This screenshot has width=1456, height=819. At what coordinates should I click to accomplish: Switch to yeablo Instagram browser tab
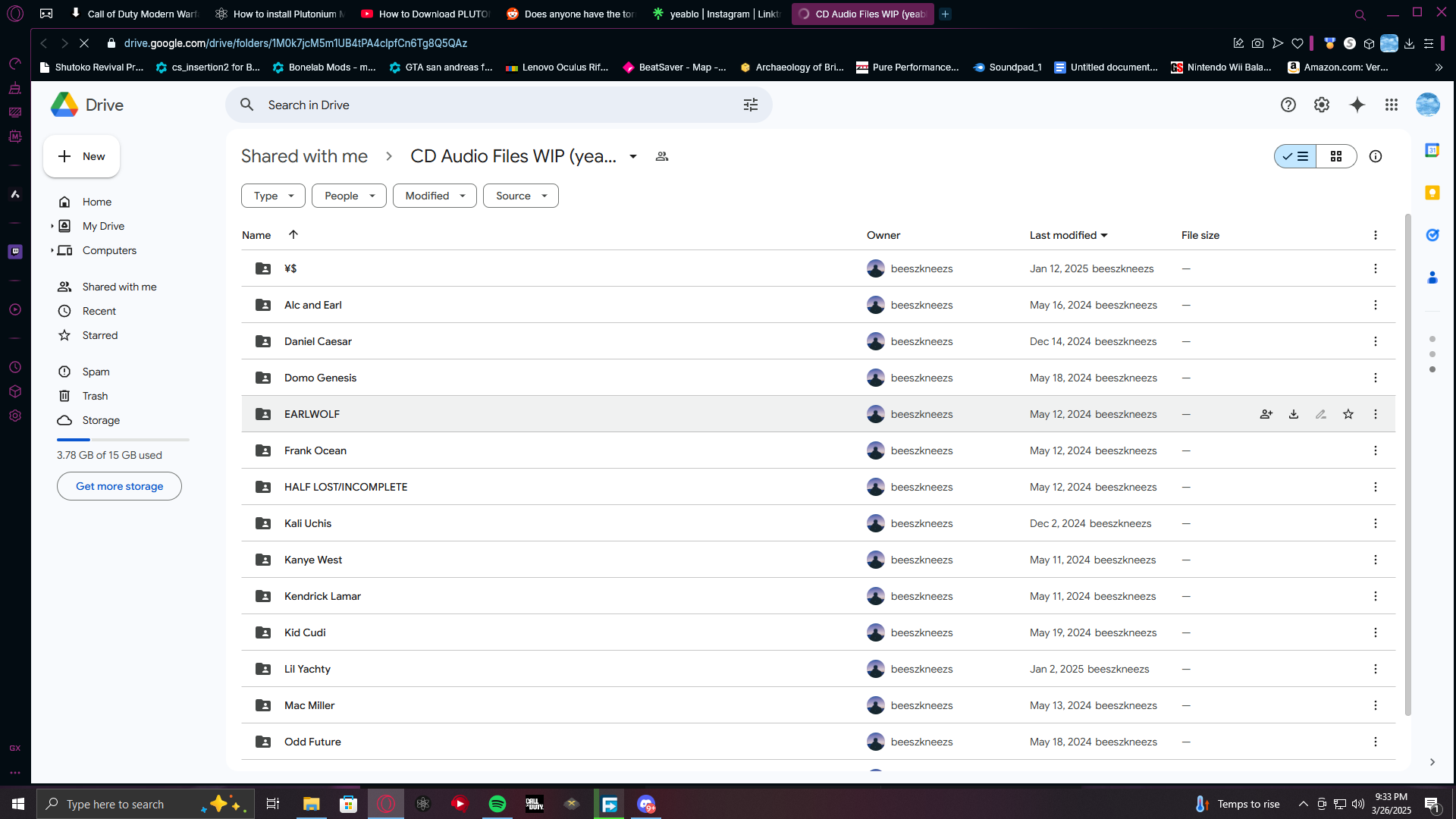[x=717, y=14]
